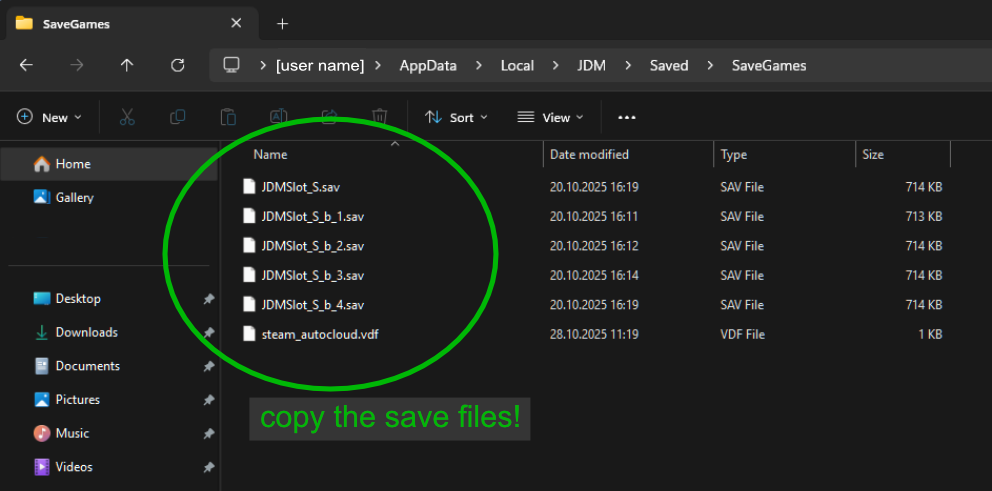This screenshot has height=491, width=992.
Task: Navigate back with the Back arrow
Action: click(27, 65)
